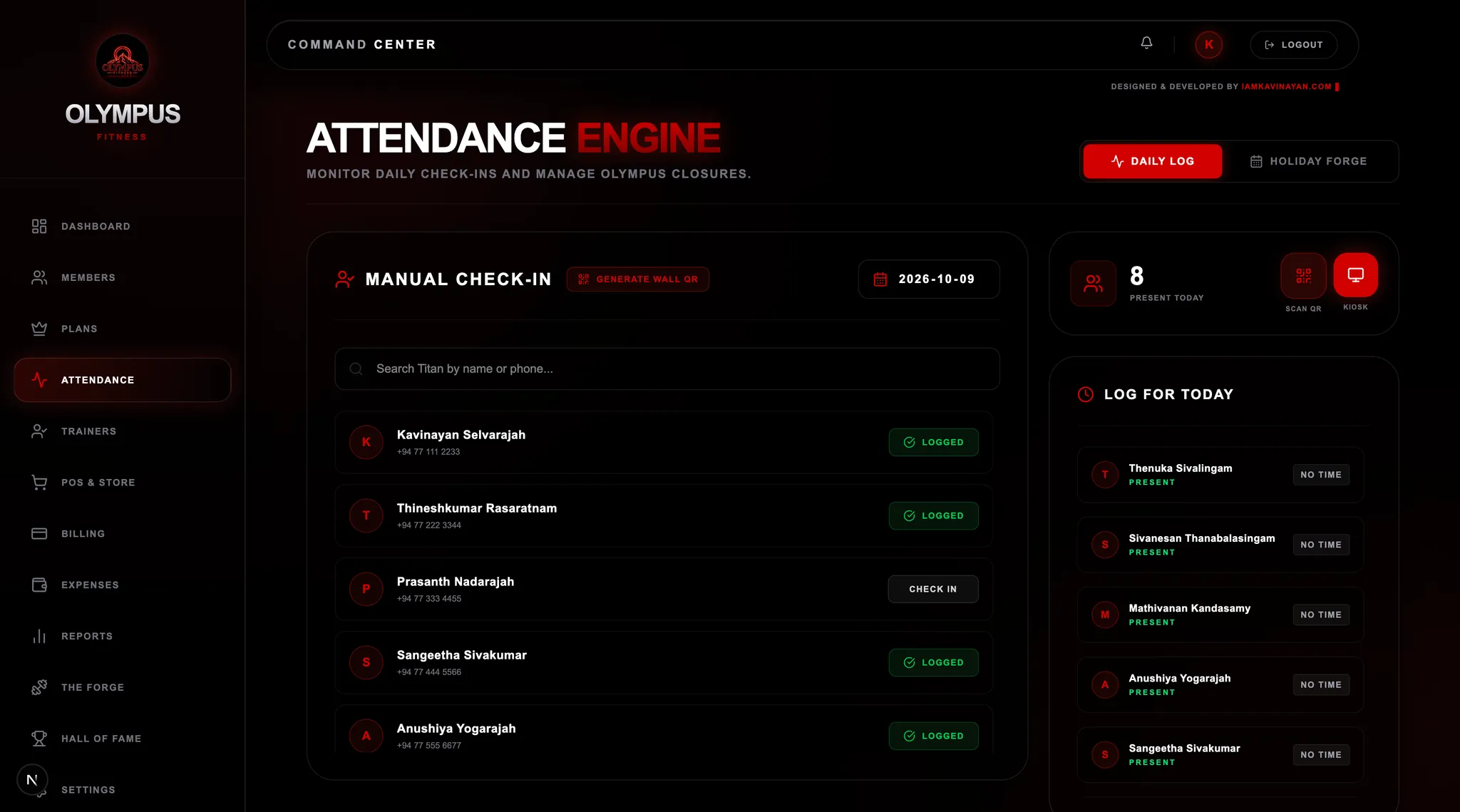
Task: Click the Trainers user-check icon
Action: [39, 431]
